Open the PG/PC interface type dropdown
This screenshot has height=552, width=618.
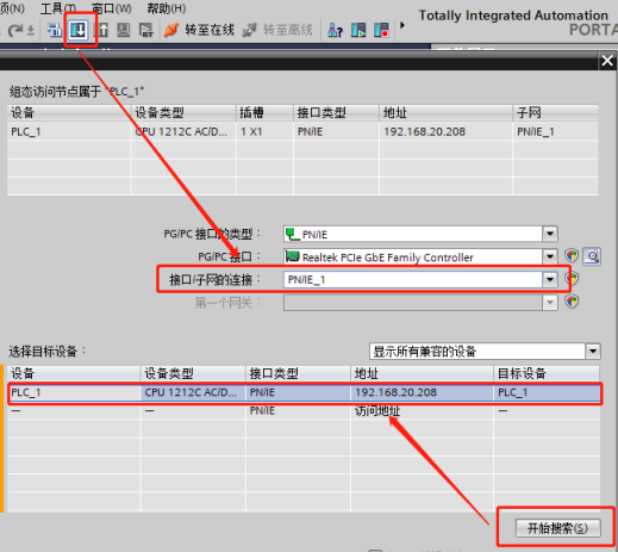tap(549, 234)
